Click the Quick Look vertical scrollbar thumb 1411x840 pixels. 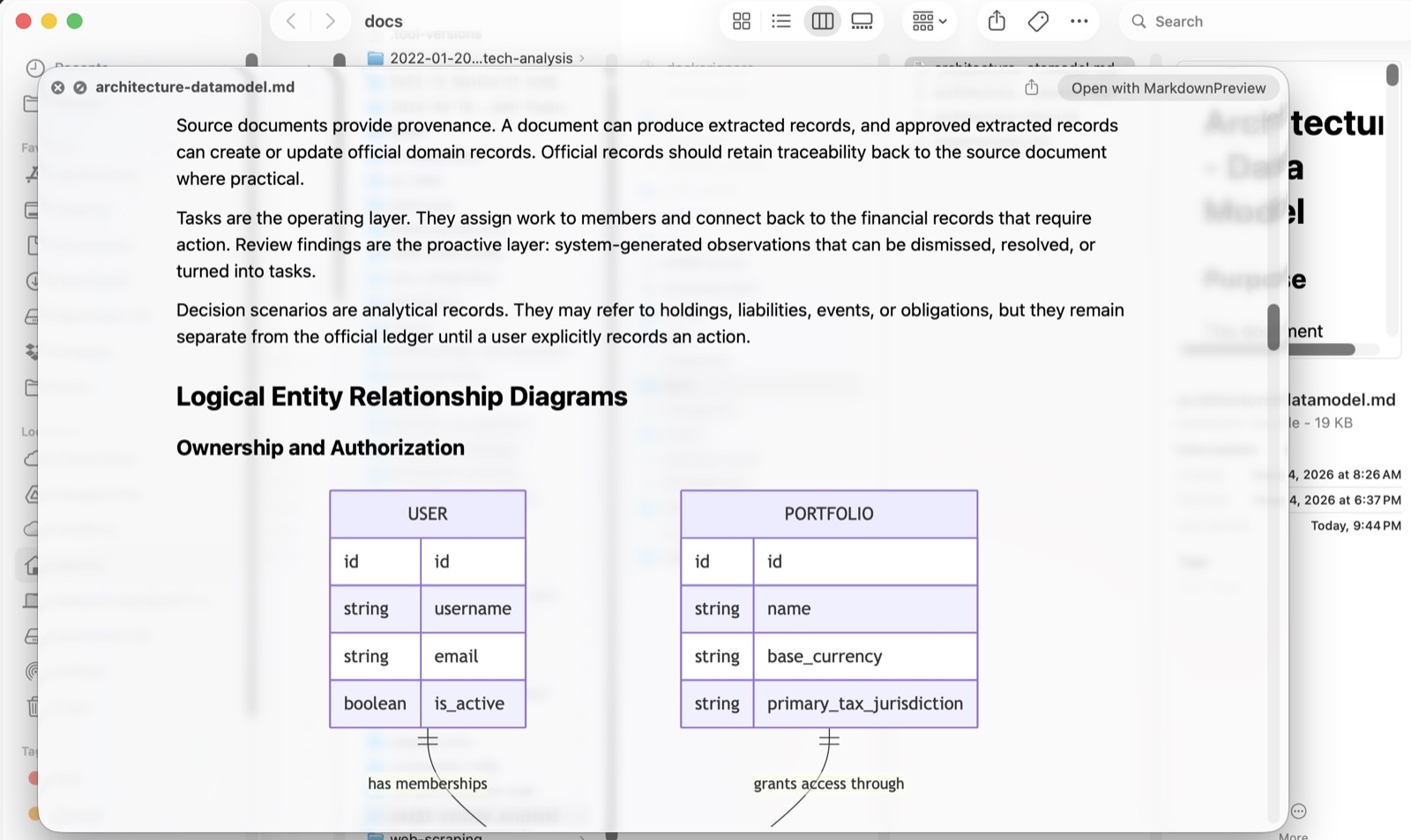point(1273,327)
